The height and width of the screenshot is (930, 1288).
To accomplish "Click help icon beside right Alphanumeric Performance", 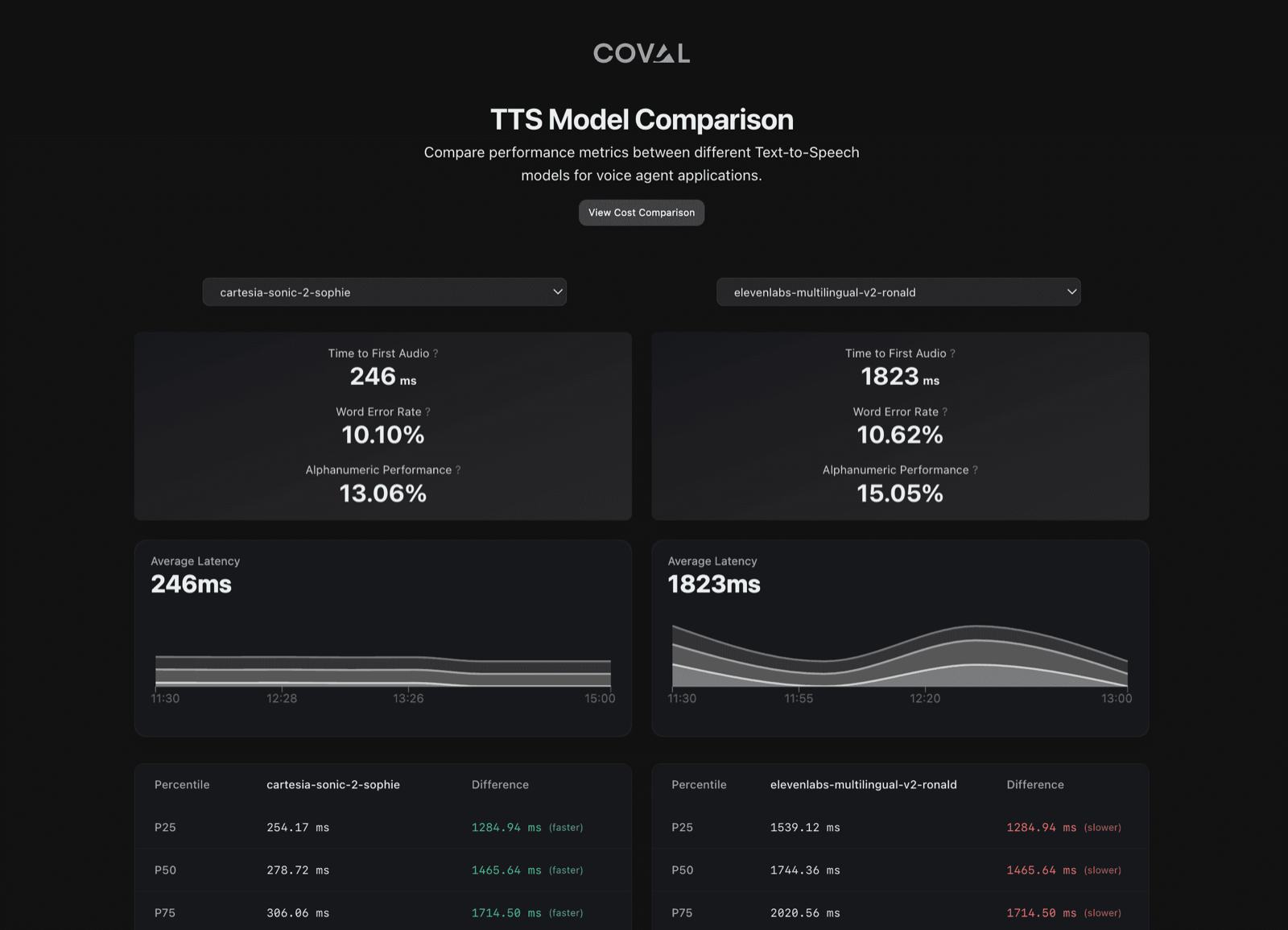I will pos(975,470).
